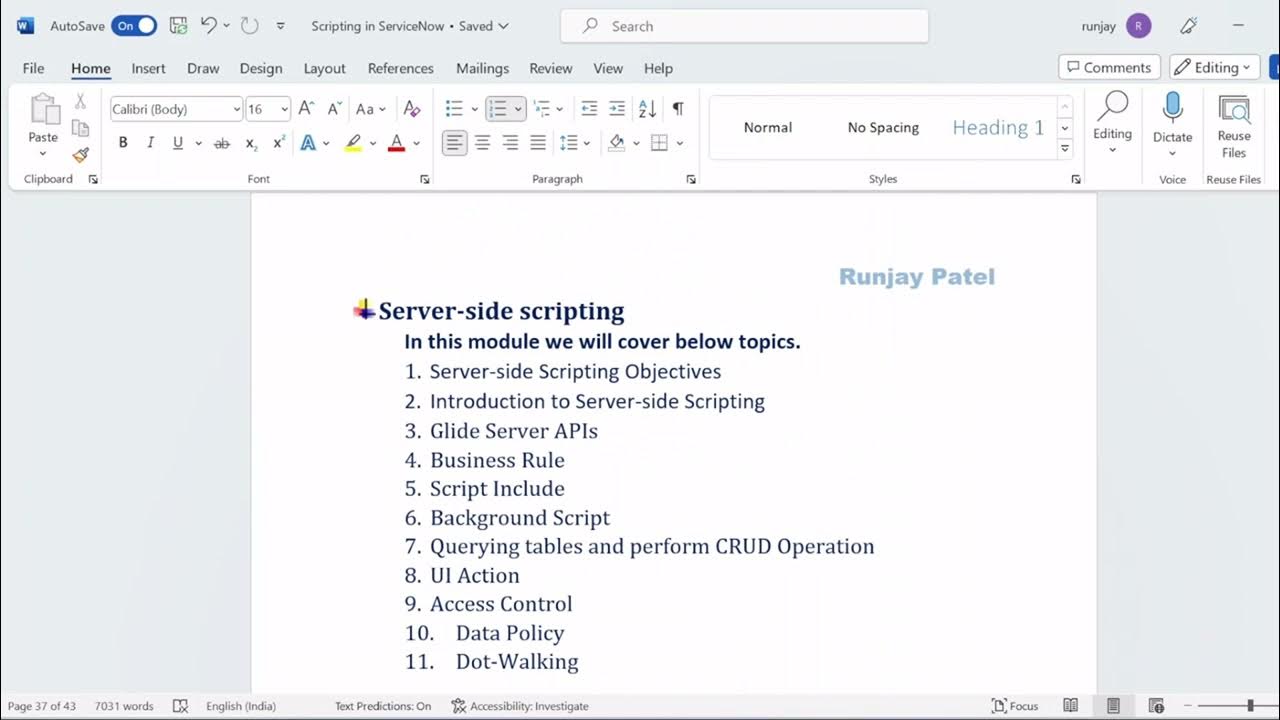Click the Redo button

click(x=250, y=26)
